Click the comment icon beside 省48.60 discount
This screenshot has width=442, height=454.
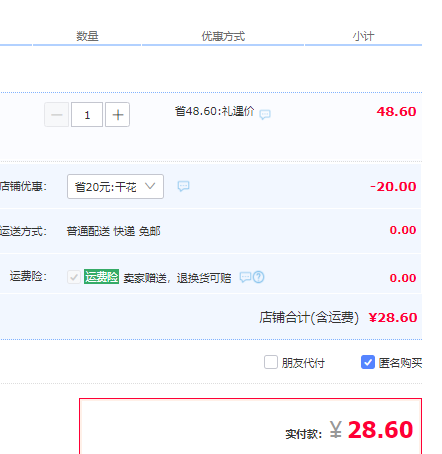click(265, 114)
